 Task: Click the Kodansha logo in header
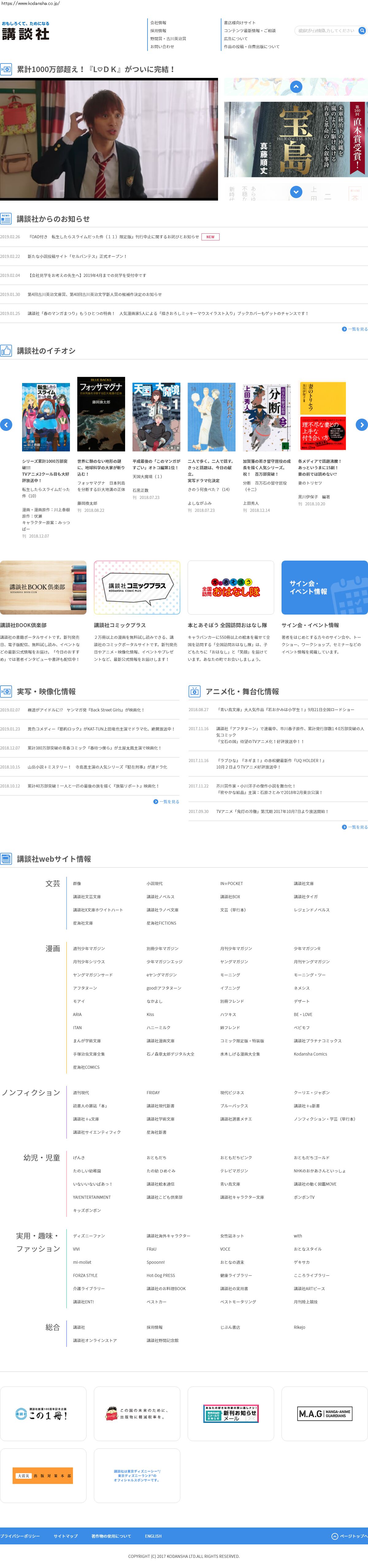point(25,34)
